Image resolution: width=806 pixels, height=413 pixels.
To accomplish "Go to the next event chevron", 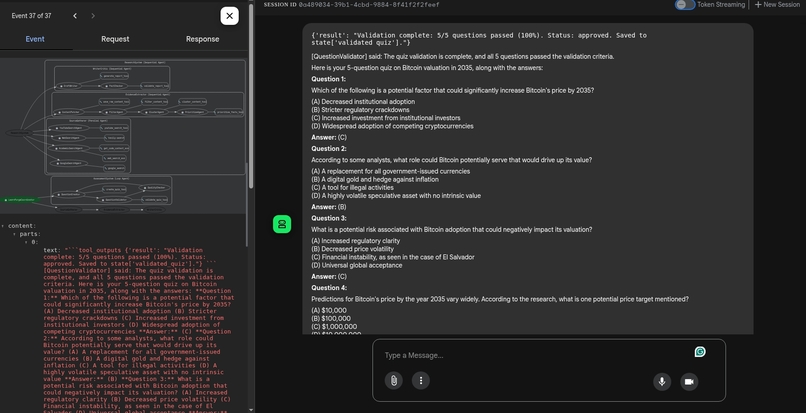I will (93, 16).
